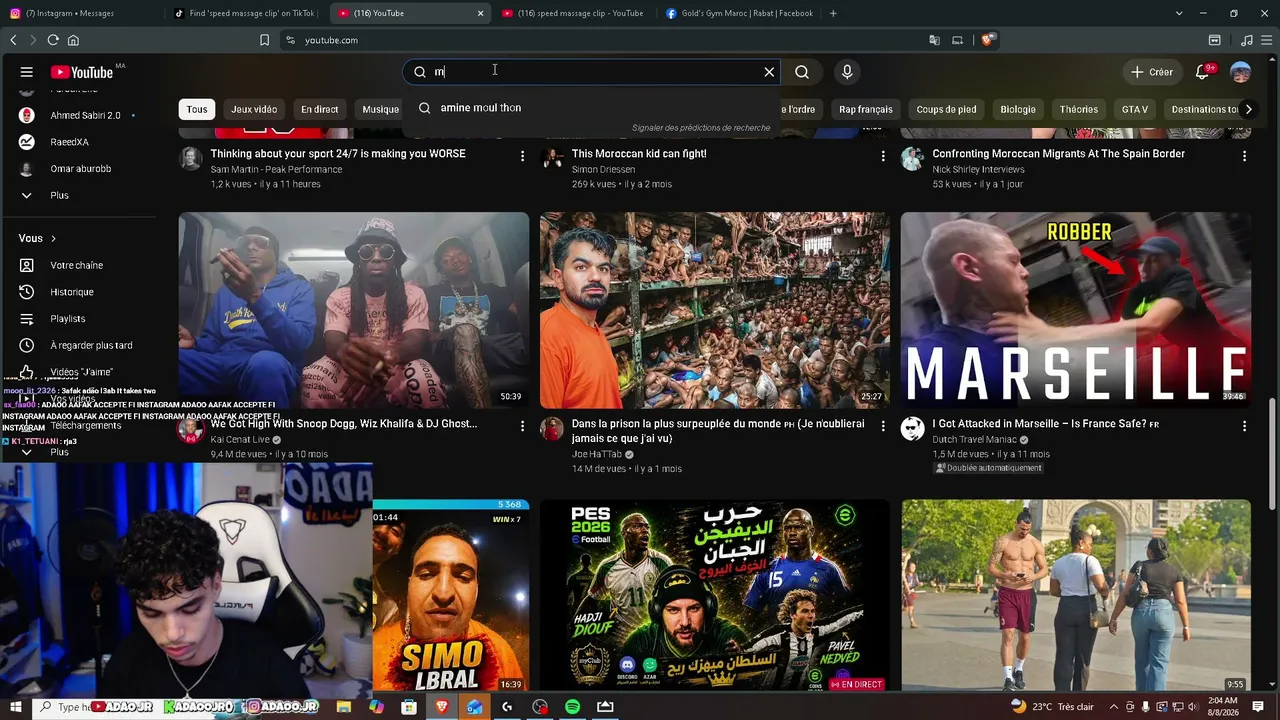
Task: Open the YouTube guide hamburger menu
Action: [27, 72]
